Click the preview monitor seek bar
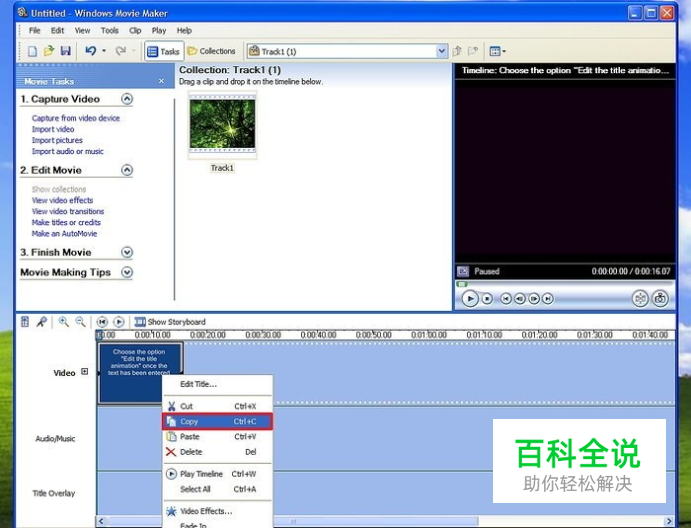This screenshot has width=691, height=528. [564, 284]
